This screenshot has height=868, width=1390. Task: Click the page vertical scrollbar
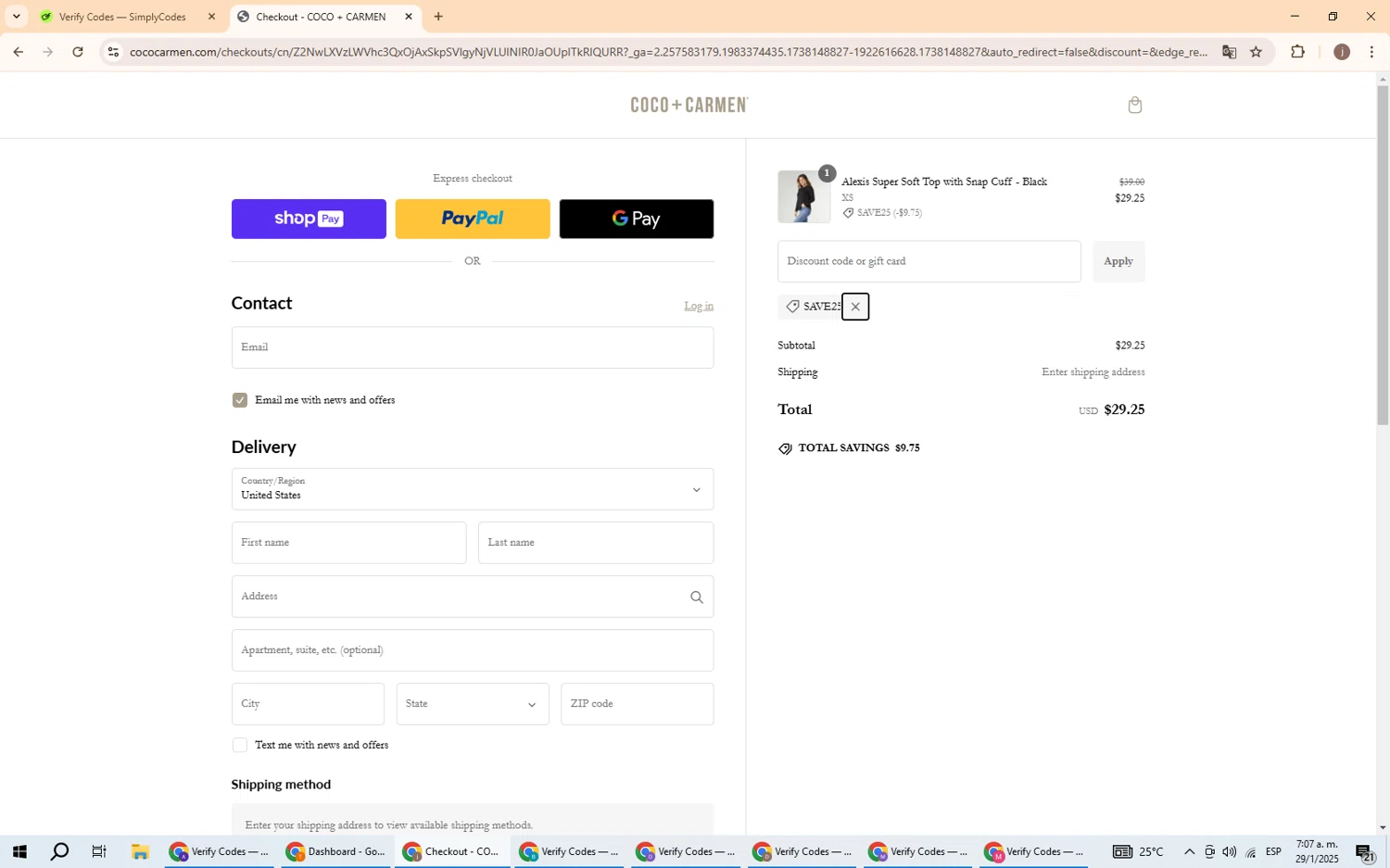1383,255
